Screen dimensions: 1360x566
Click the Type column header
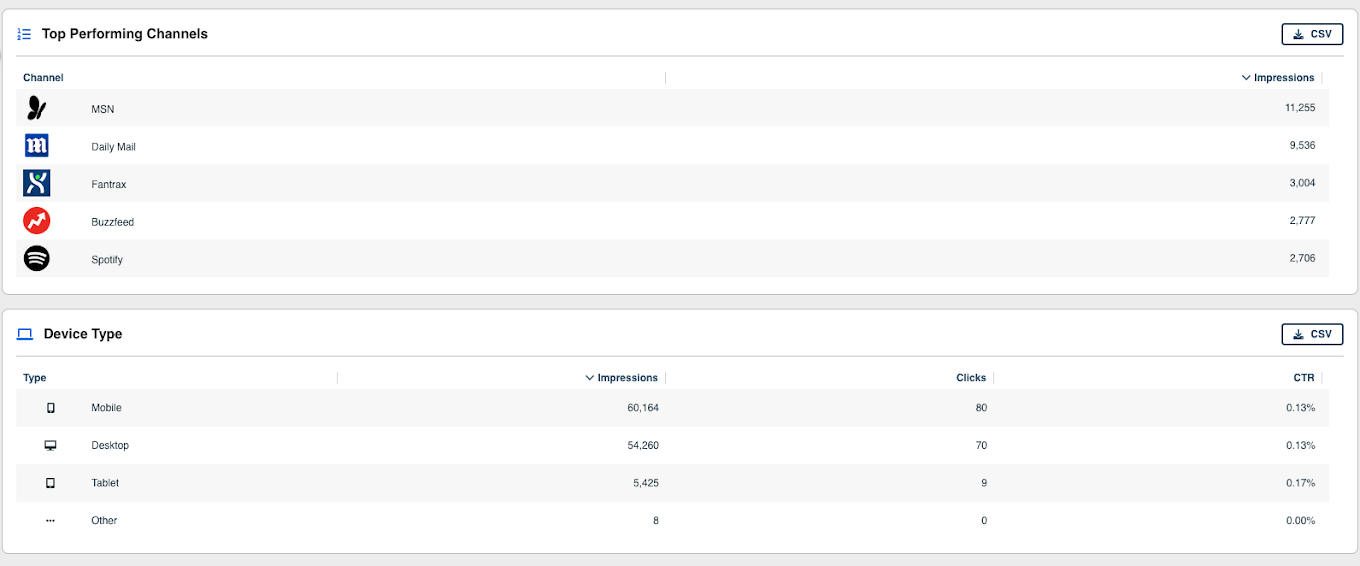[x=35, y=378]
